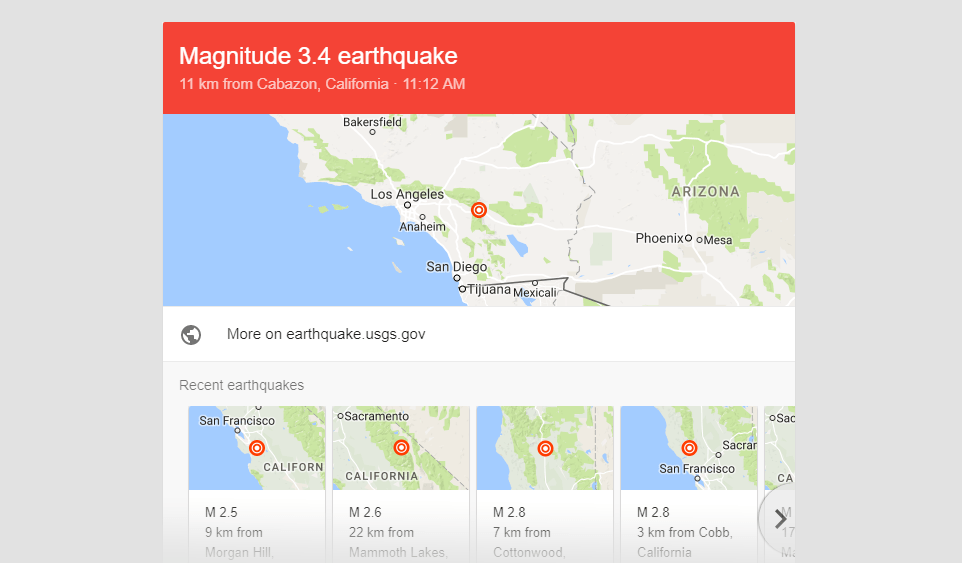Screen dimensions: 962x563
Task: Click the epicenter marker in the Morgan Hill card
Action: click(x=257, y=448)
